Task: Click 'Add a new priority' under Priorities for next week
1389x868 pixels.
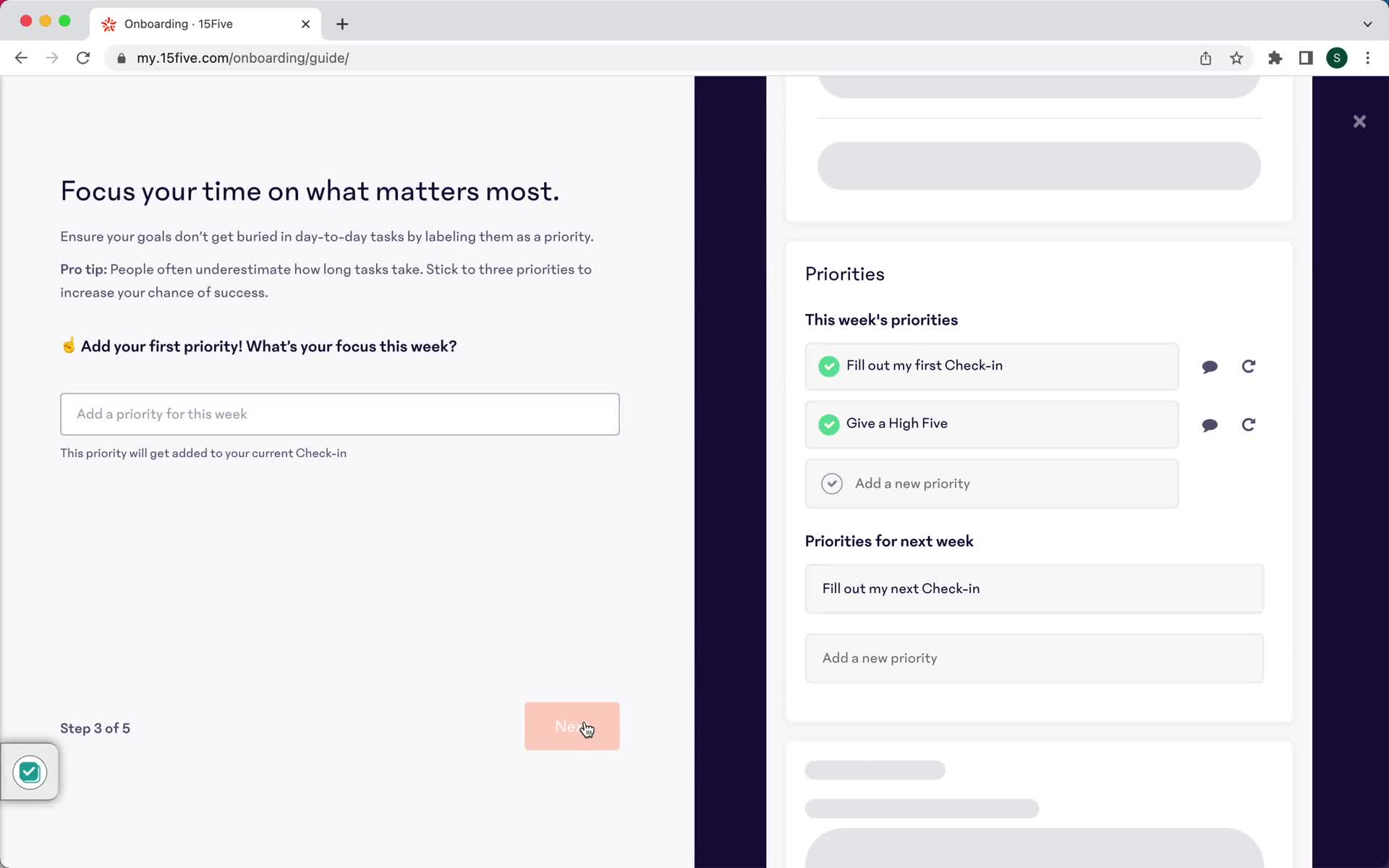Action: pyautogui.click(x=1034, y=658)
